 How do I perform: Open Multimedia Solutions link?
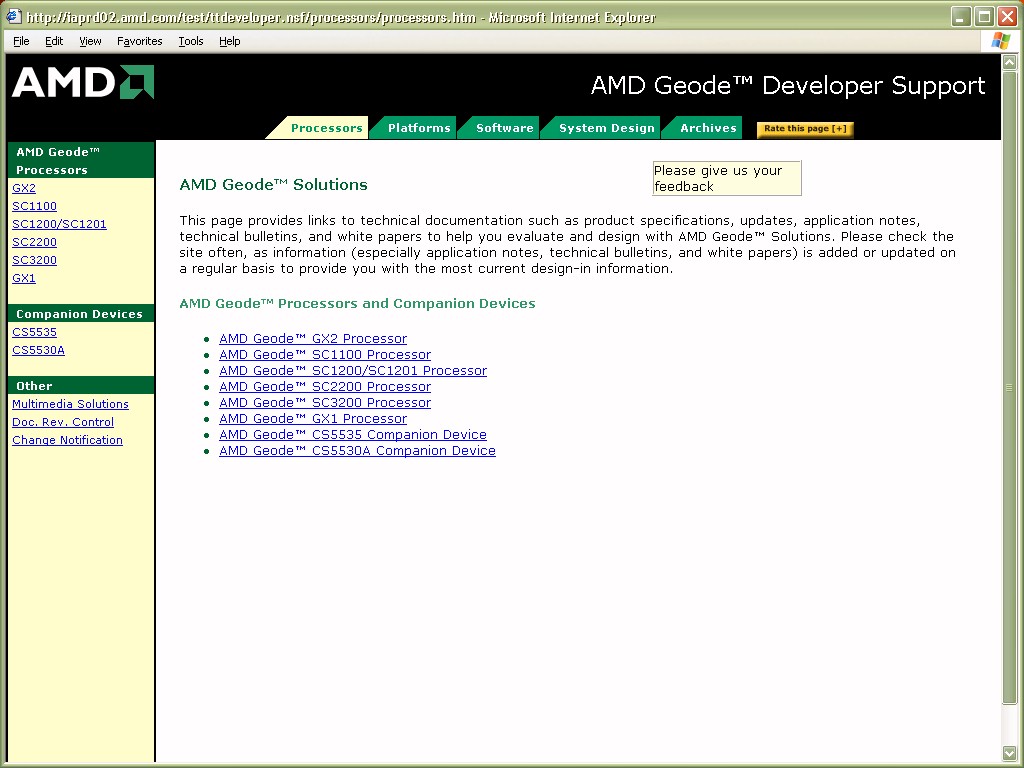tap(70, 404)
